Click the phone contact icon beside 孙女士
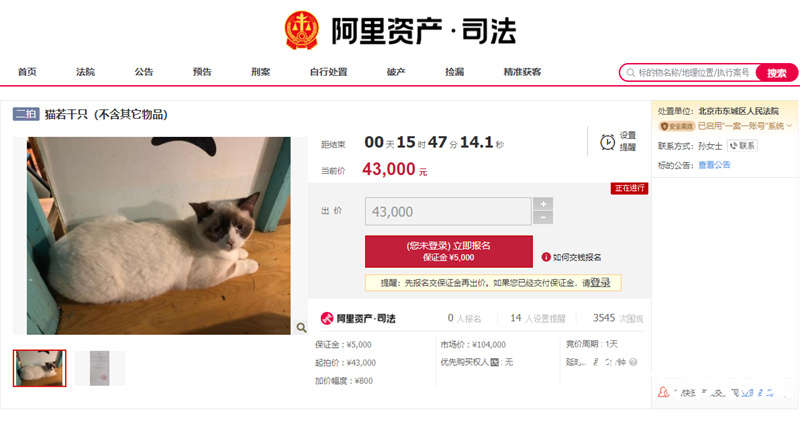Image resolution: width=800 pixels, height=426 pixels. point(733,146)
